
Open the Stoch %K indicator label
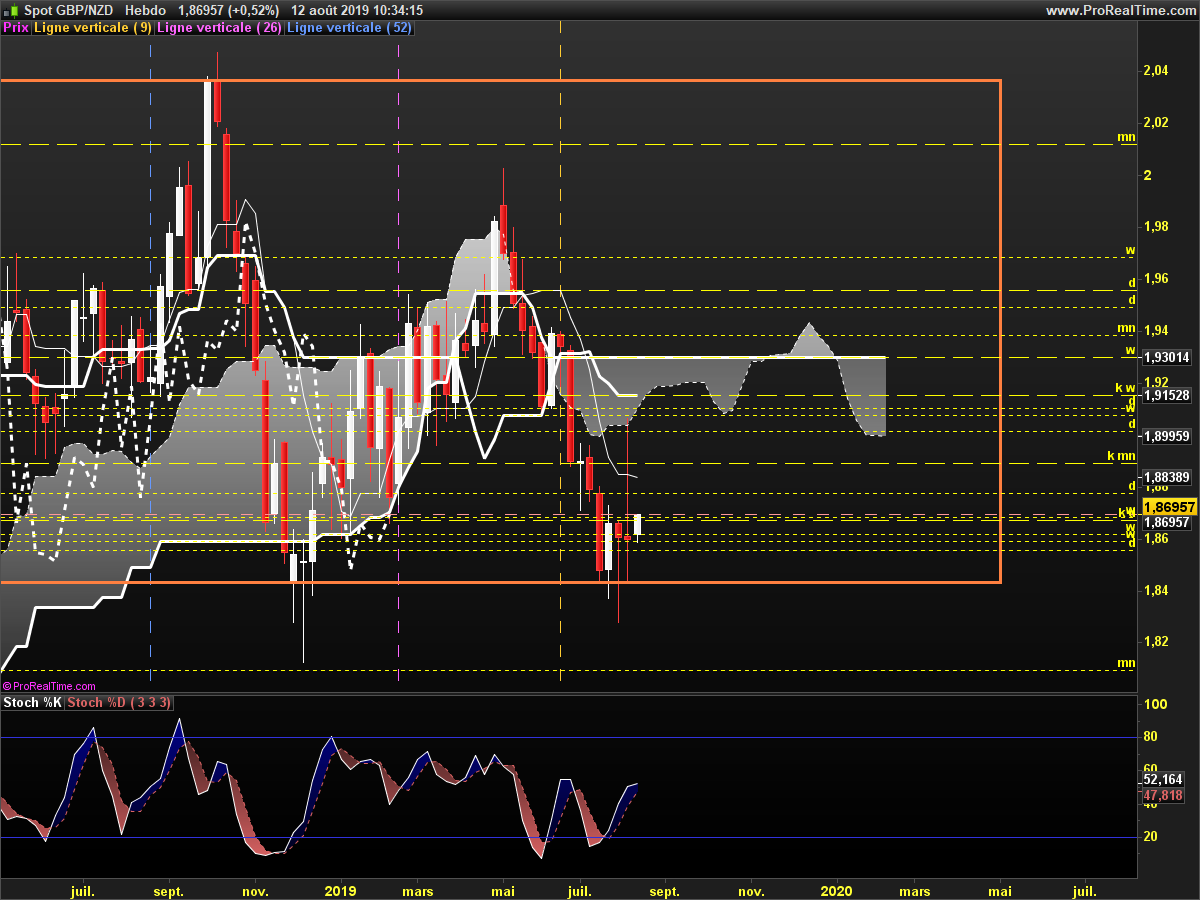[33, 703]
